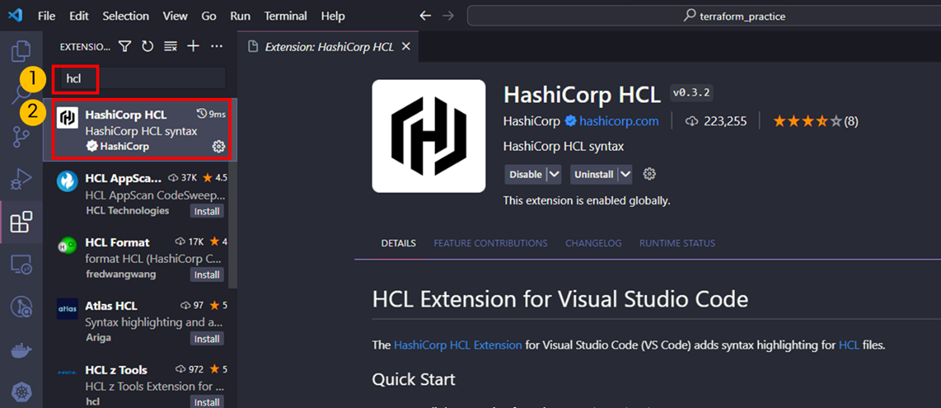Select Atlas HCL list item
The height and width of the screenshot is (408, 941).
pos(140,322)
